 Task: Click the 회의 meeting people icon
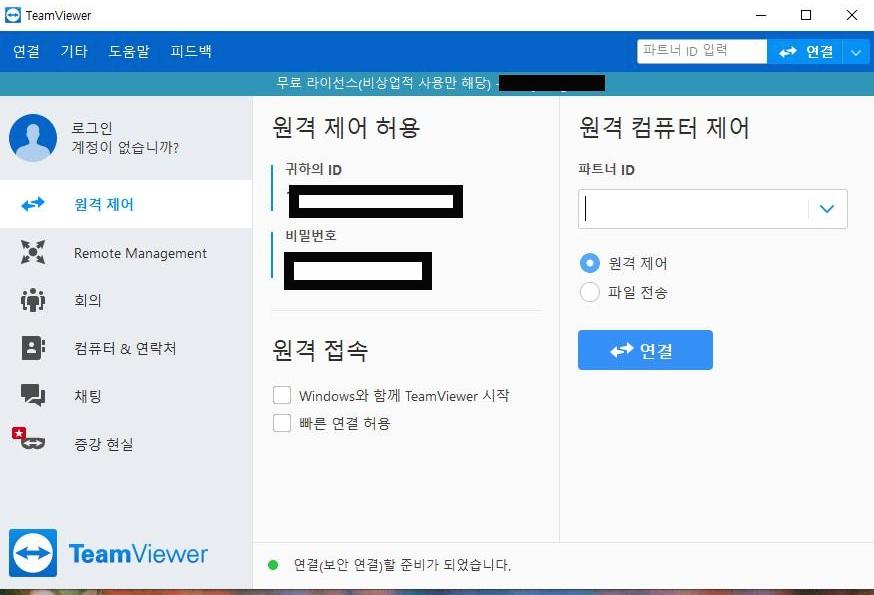point(33,300)
